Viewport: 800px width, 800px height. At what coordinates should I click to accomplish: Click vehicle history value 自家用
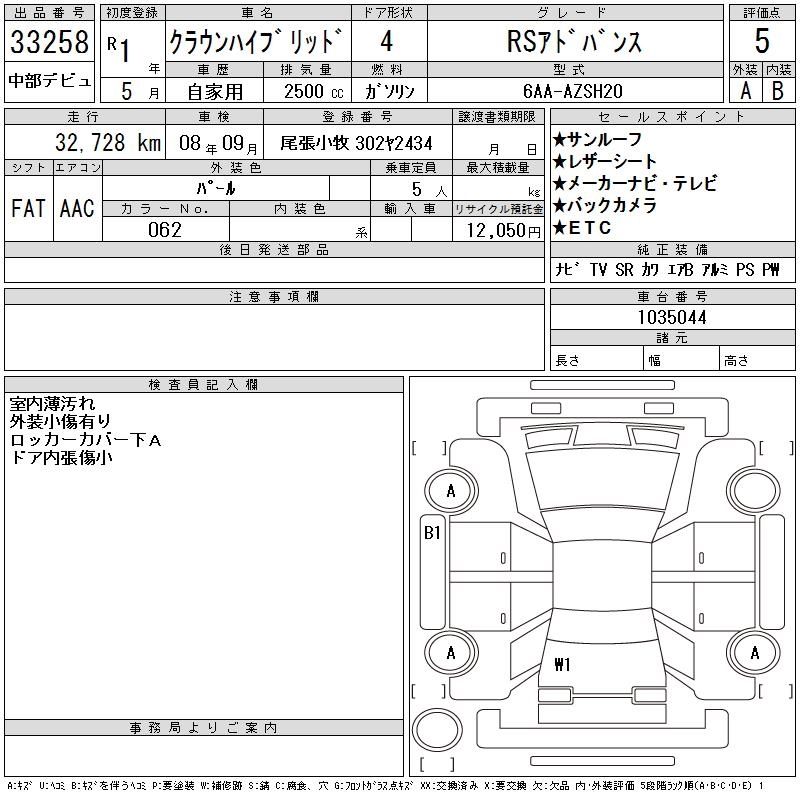click(215, 92)
